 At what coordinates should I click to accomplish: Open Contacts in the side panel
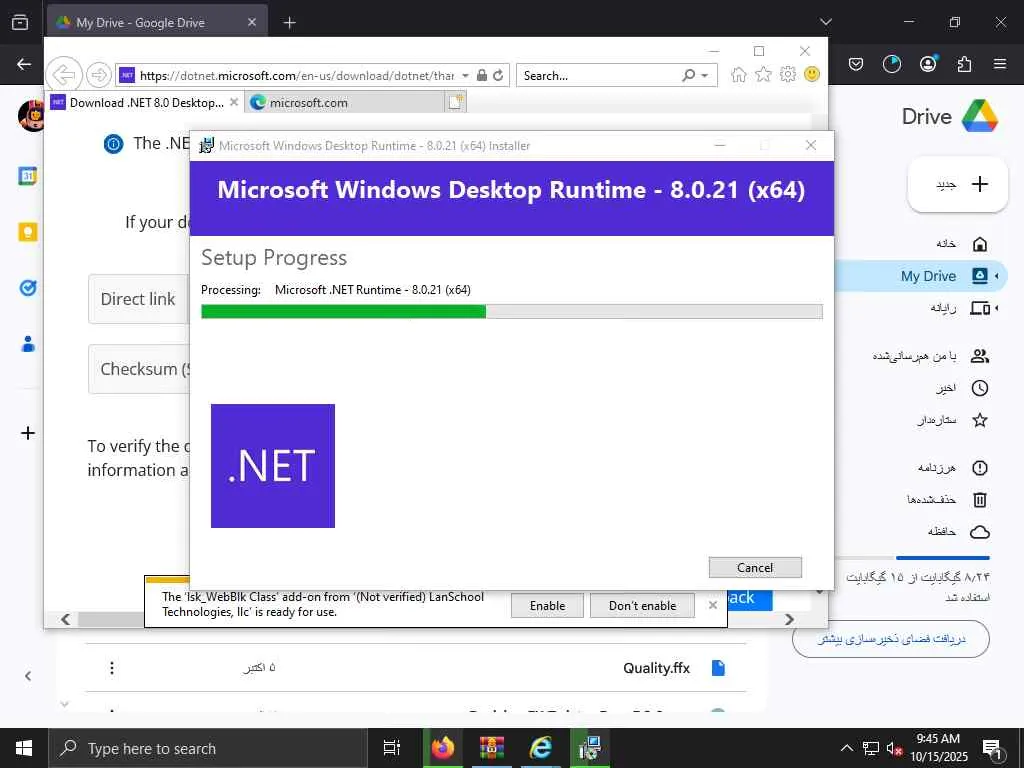27,344
